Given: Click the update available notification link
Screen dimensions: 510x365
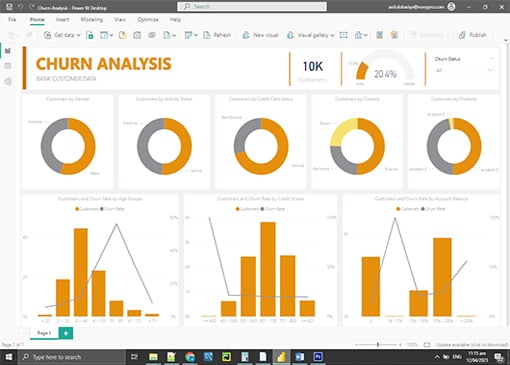Looking at the screenshot, I should click(472, 345).
